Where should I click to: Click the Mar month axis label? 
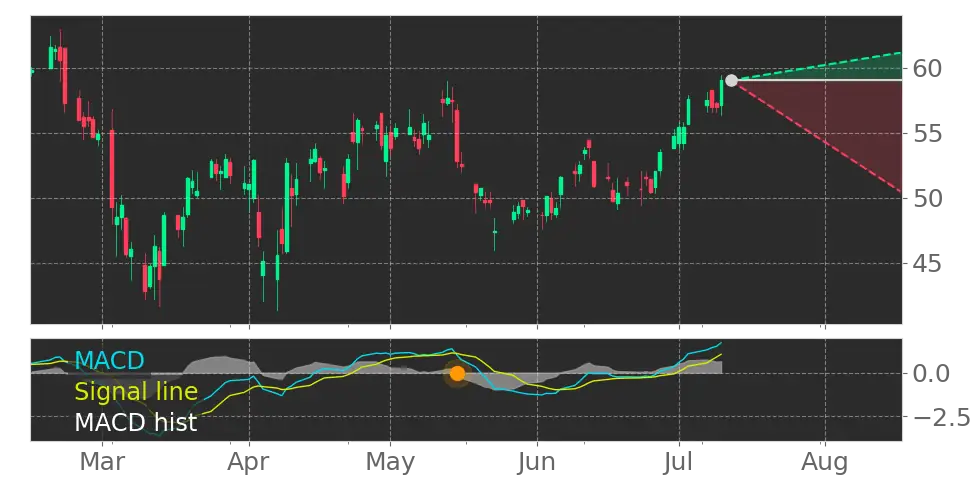coord(102,463)
